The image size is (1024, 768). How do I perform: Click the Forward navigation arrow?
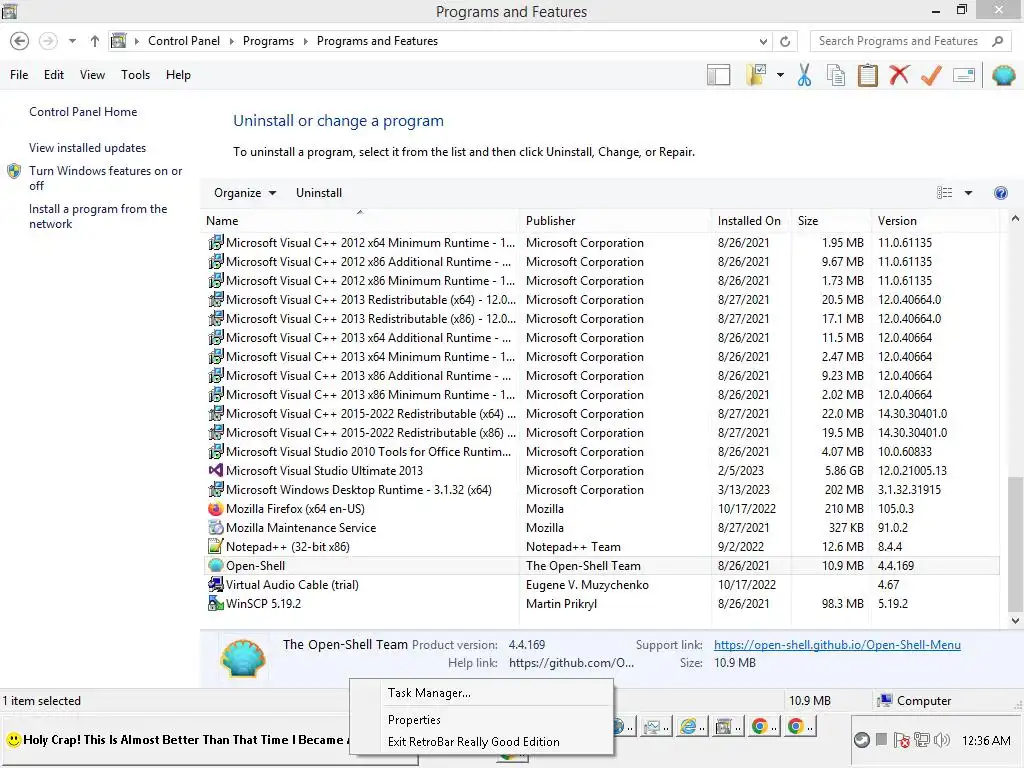(x=48, y=41)
